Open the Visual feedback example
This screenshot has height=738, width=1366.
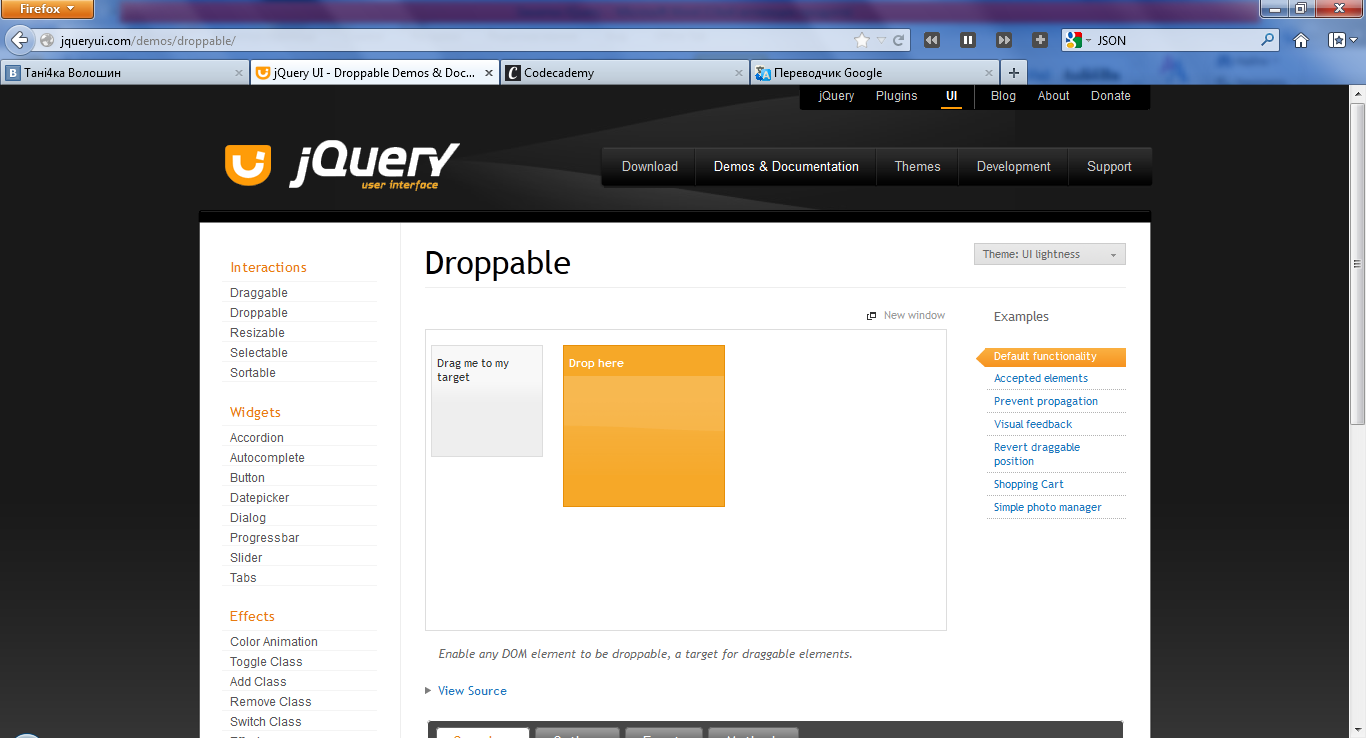click(x=1033, y=425)
